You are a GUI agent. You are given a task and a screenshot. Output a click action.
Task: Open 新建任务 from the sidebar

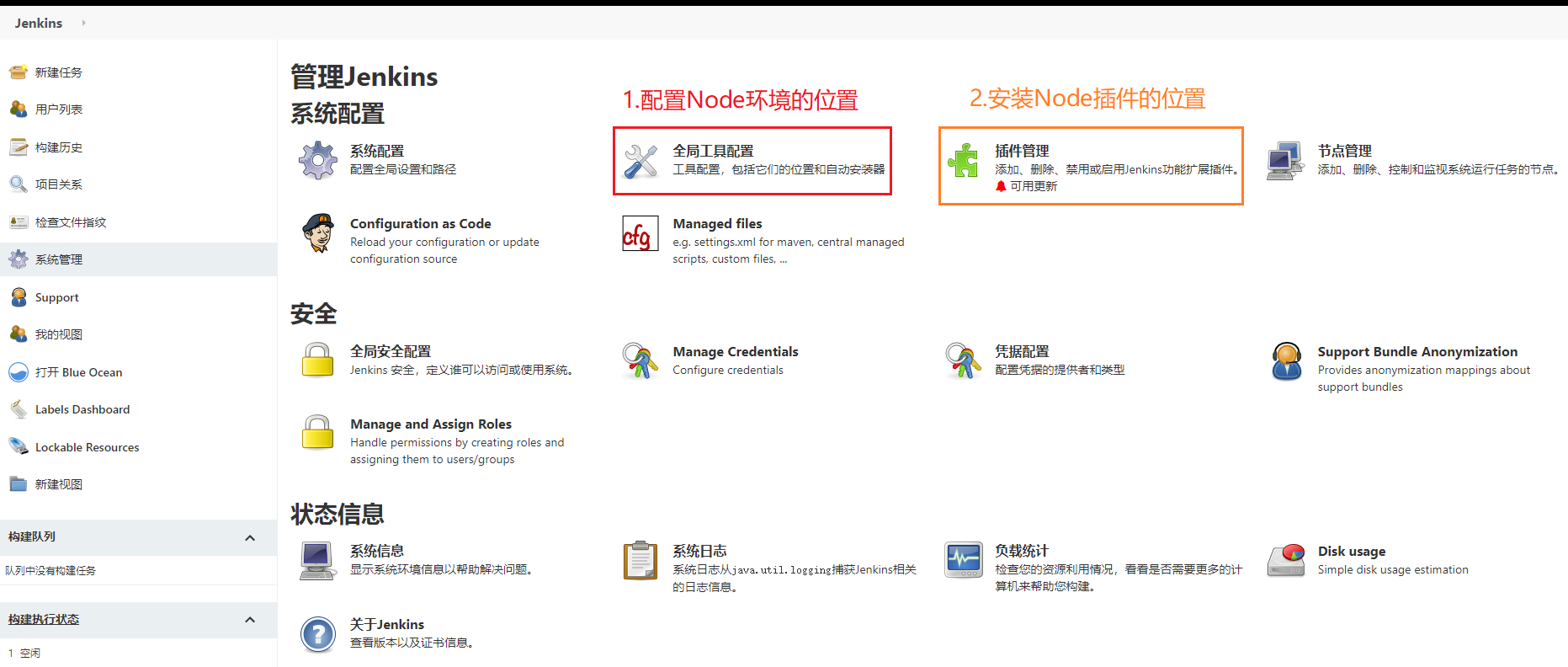(x=59, y=72)
